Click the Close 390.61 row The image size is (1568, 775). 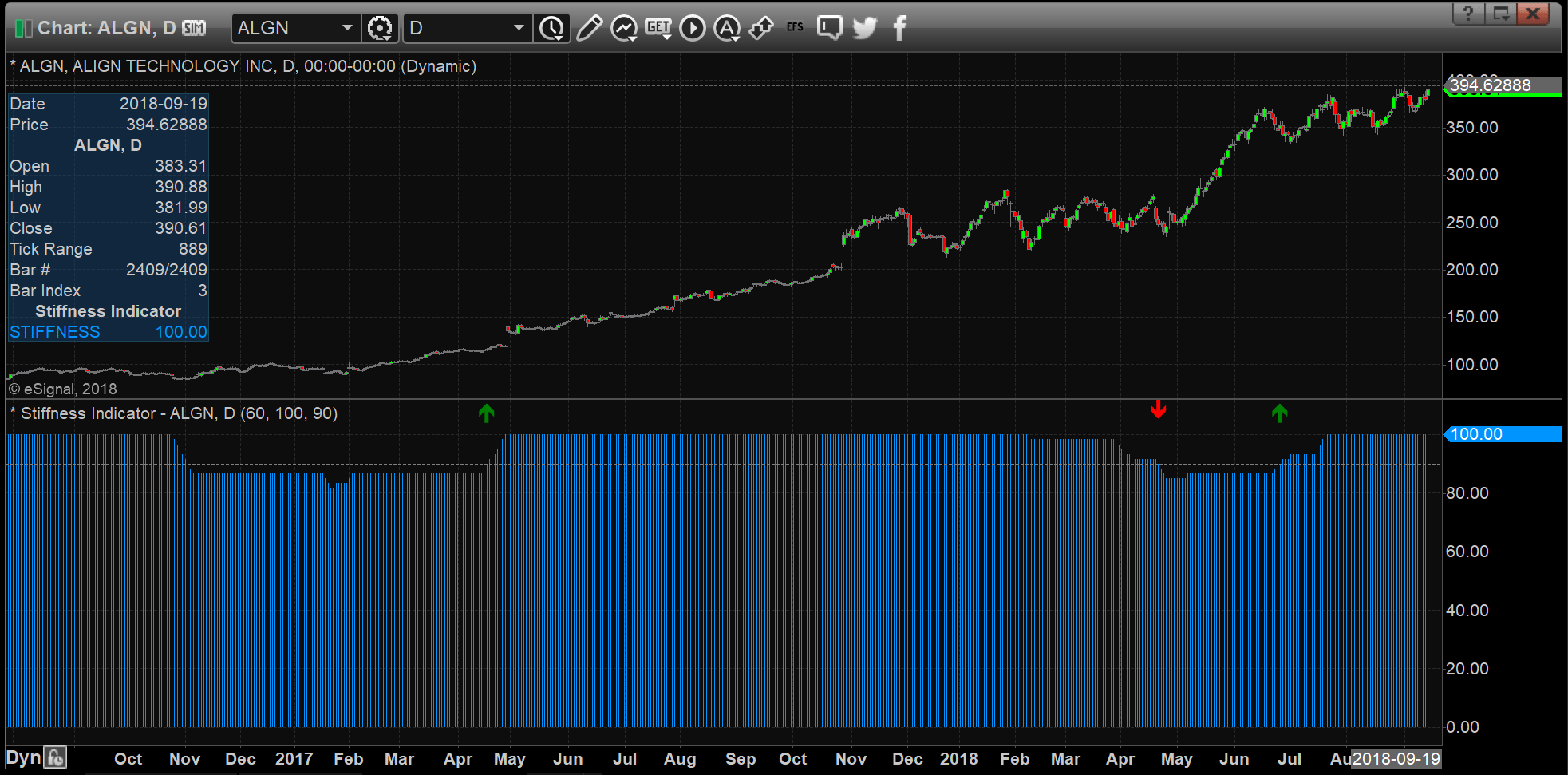[x=109, y=228]
